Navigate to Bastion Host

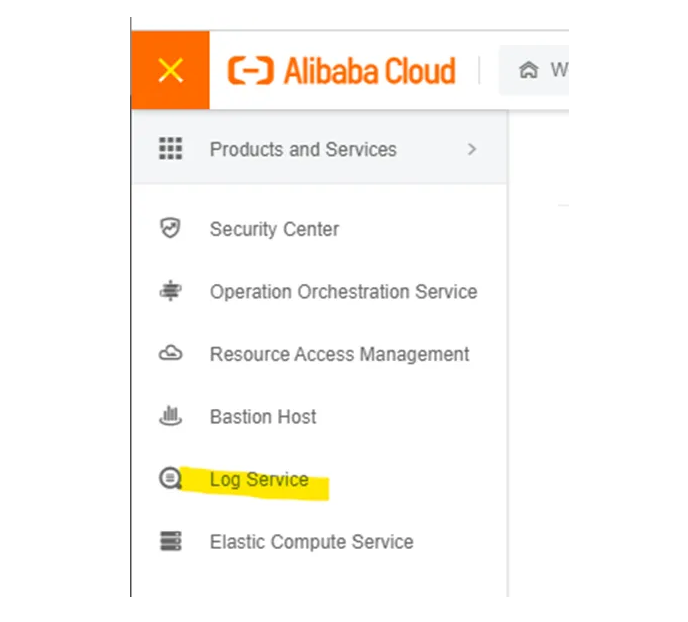[263, 417]
